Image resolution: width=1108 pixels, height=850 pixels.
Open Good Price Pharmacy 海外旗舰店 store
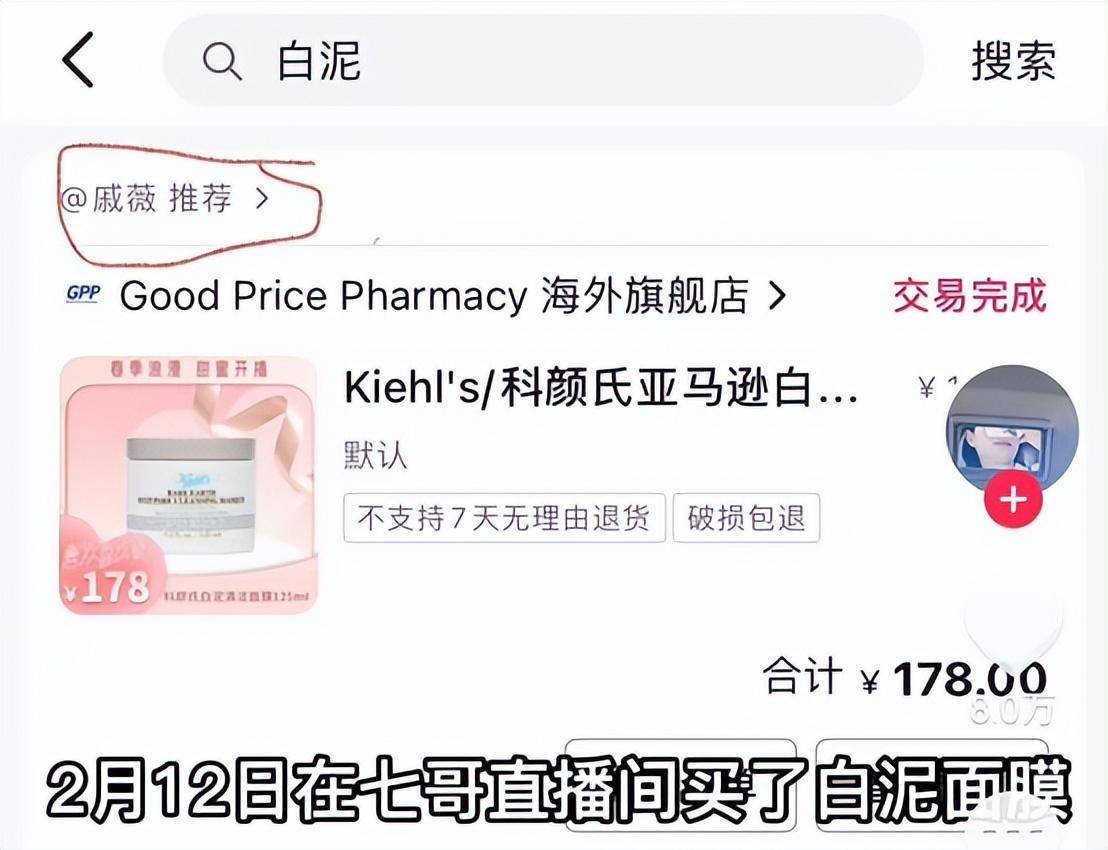click(433, 295)
